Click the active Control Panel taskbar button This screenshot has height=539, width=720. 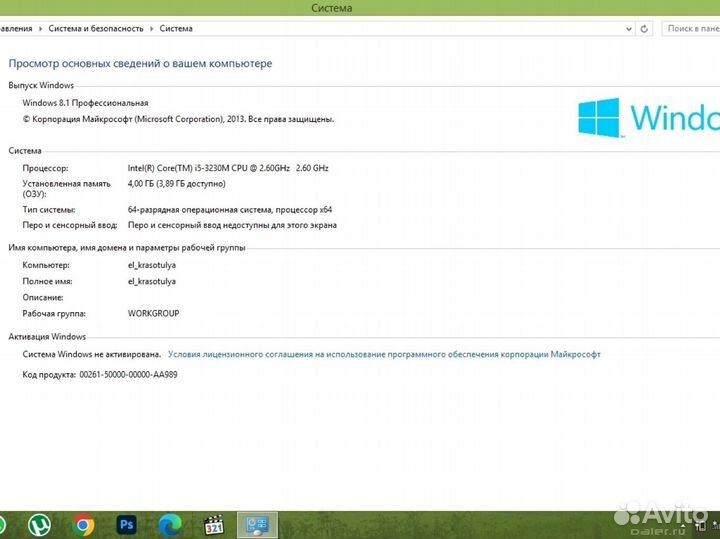tap(257, 524)
